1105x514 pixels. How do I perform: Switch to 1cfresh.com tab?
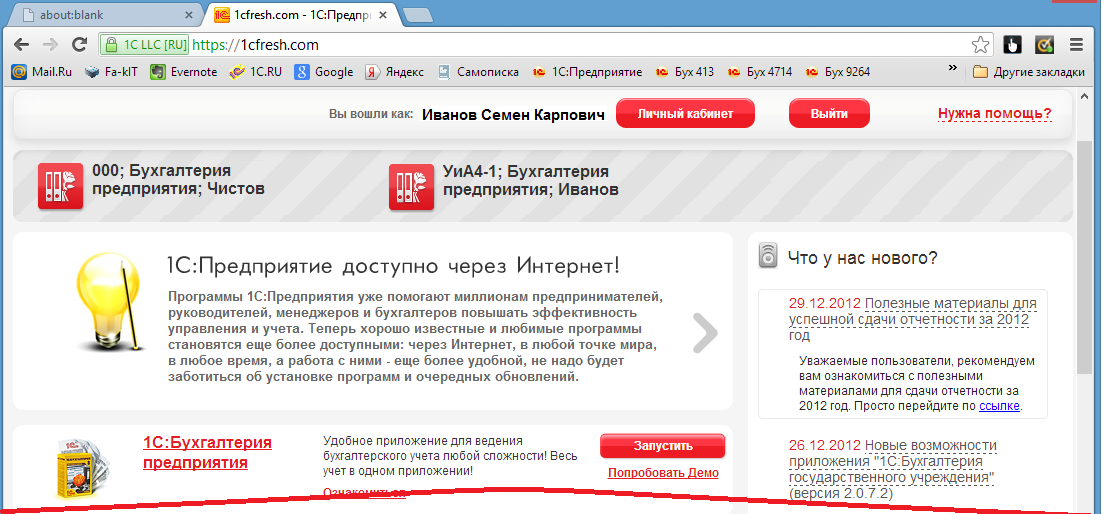[302, 15]
